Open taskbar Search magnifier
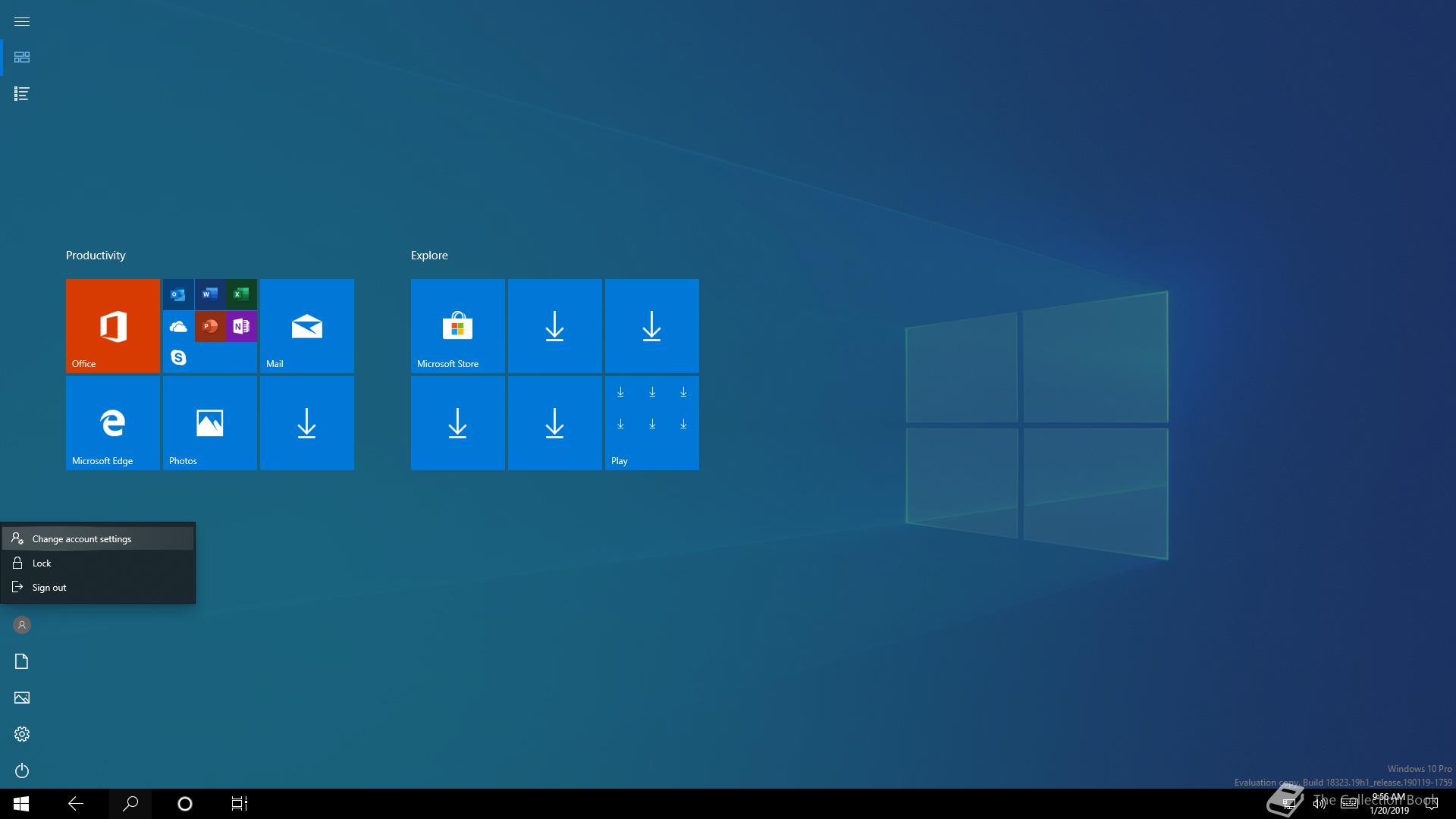 pos(130,804)
